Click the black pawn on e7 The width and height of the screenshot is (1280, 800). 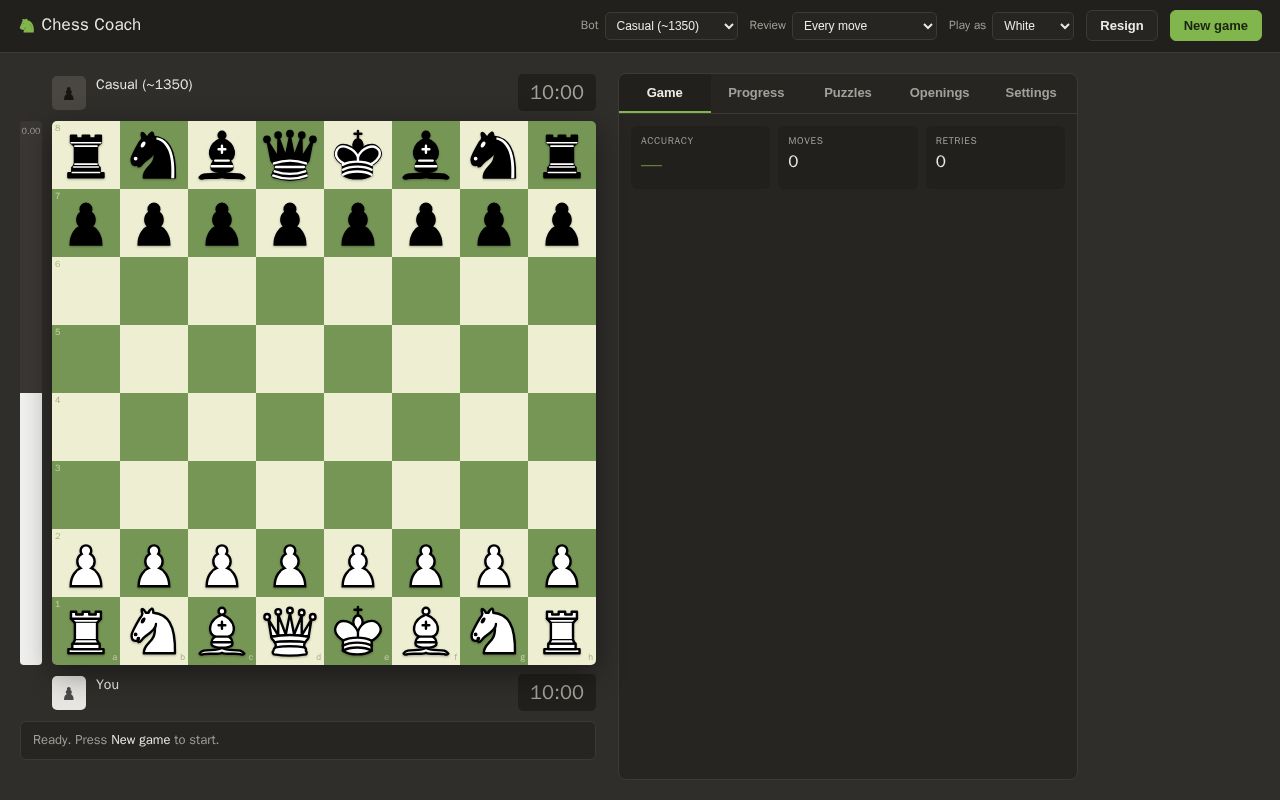(358, 223)
